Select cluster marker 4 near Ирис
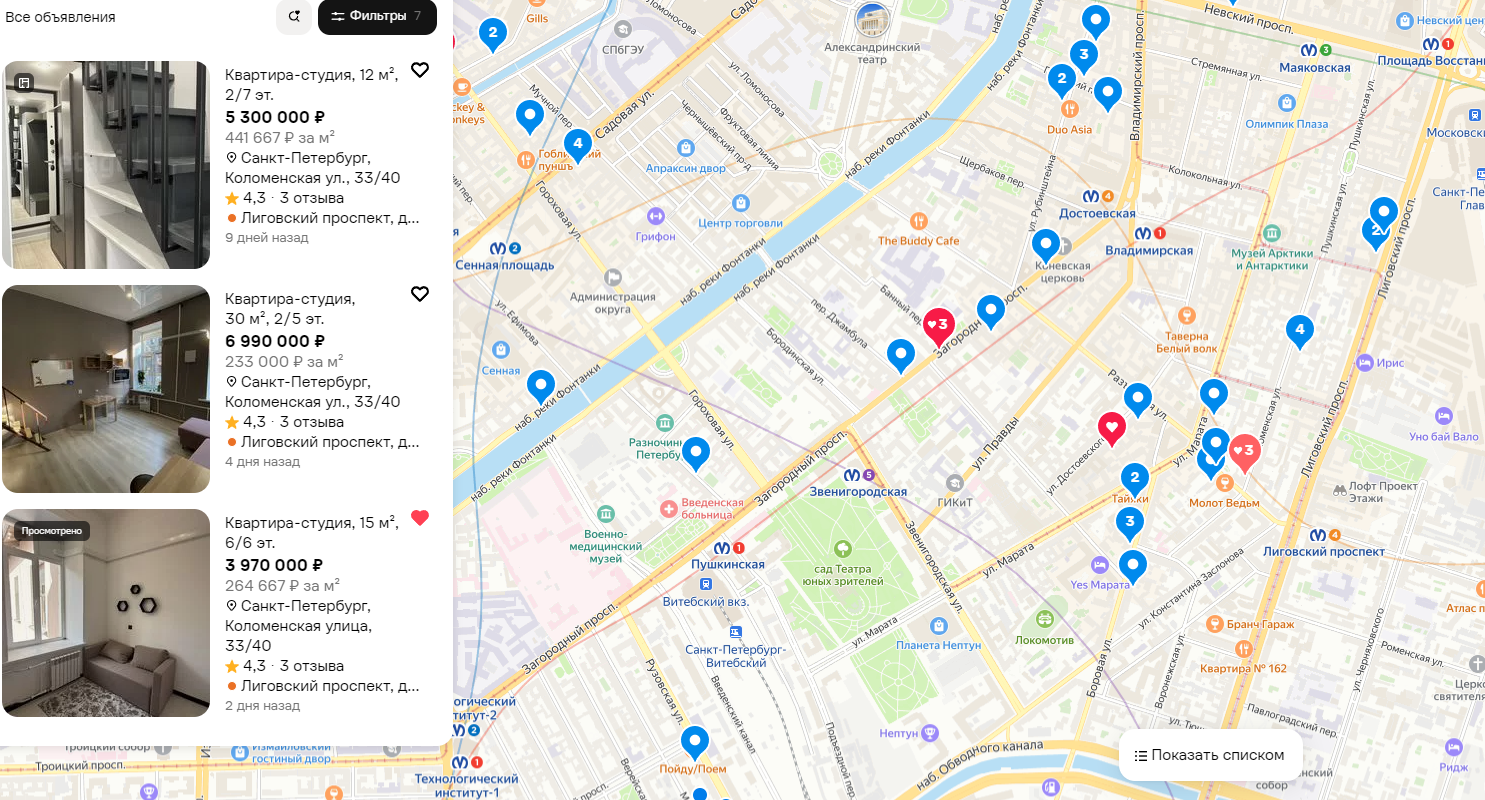Viewport: 1485px width, 800px height. [x=1299, y=330]
